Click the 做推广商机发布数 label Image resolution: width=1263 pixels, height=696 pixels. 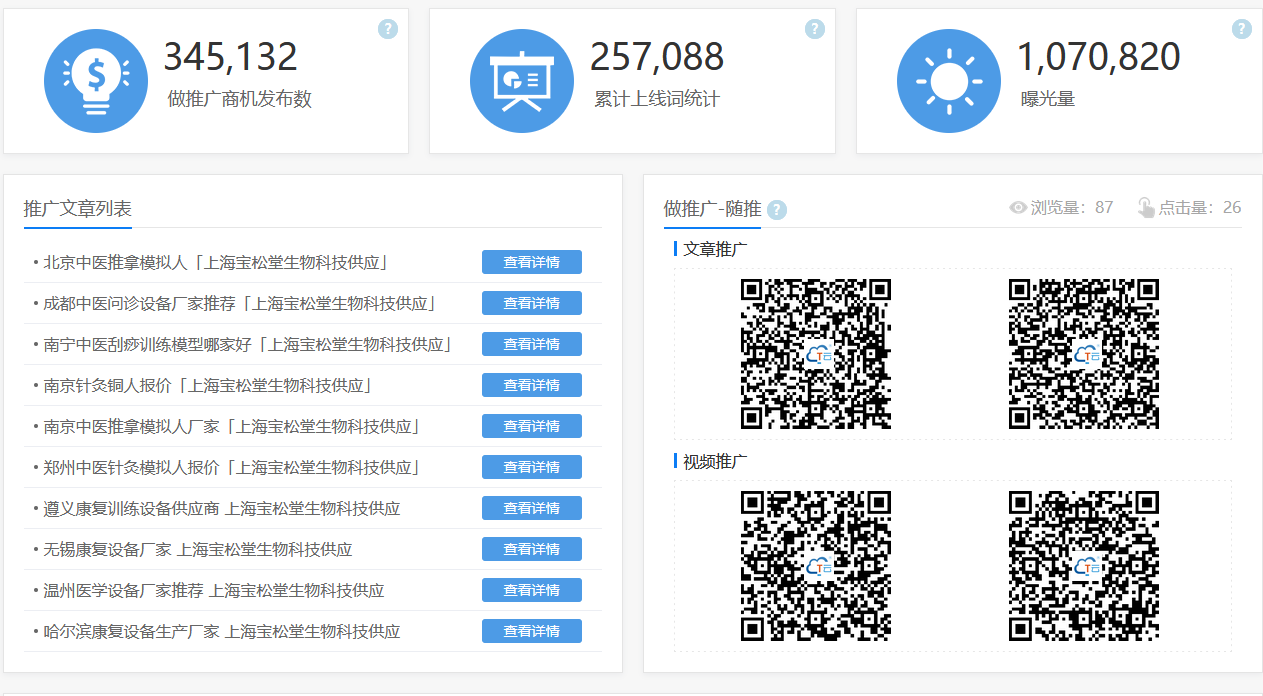240,99
